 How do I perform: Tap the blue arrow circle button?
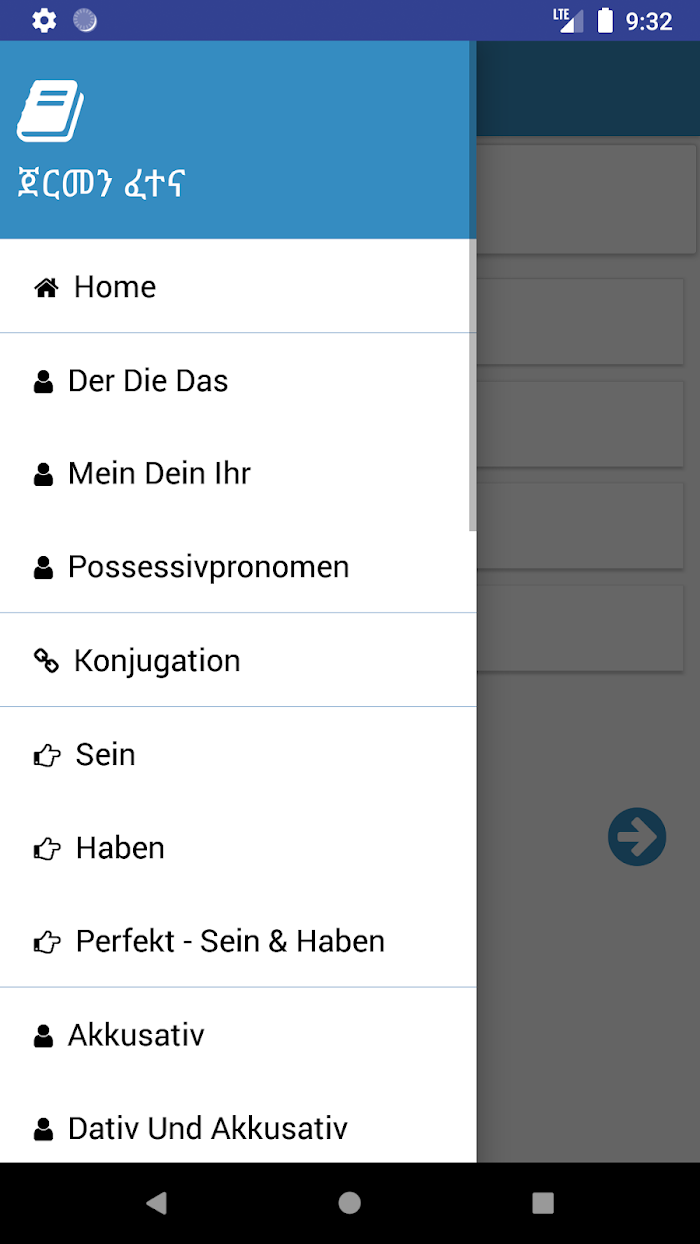click(637, 836)
